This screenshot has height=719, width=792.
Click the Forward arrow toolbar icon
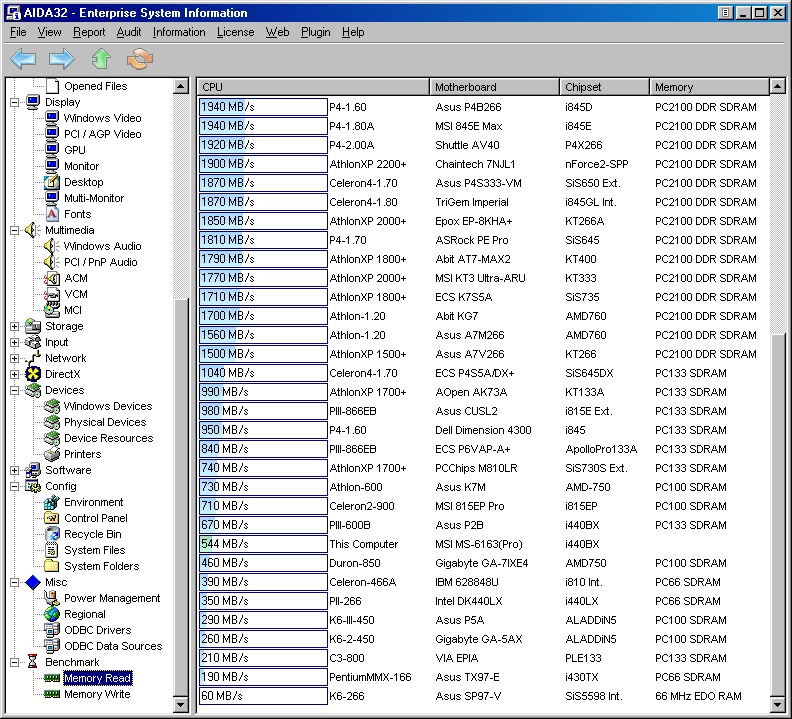tap(62, 59)
